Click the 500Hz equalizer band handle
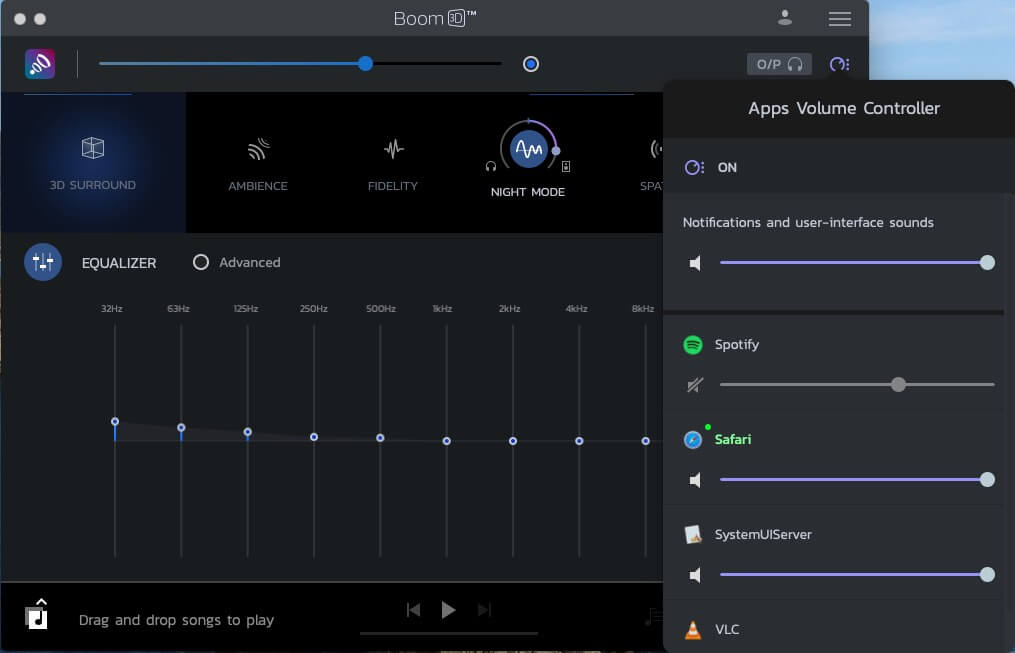Screen dimensions: 1015x653 tap(380, 438)
